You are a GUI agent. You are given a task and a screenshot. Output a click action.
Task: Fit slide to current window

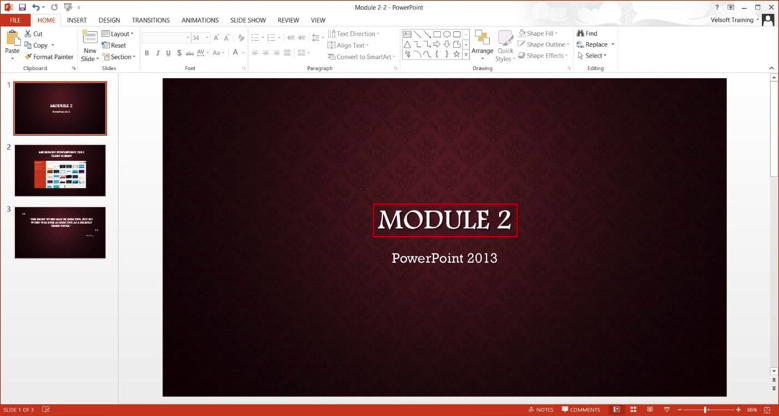(768, 410)
